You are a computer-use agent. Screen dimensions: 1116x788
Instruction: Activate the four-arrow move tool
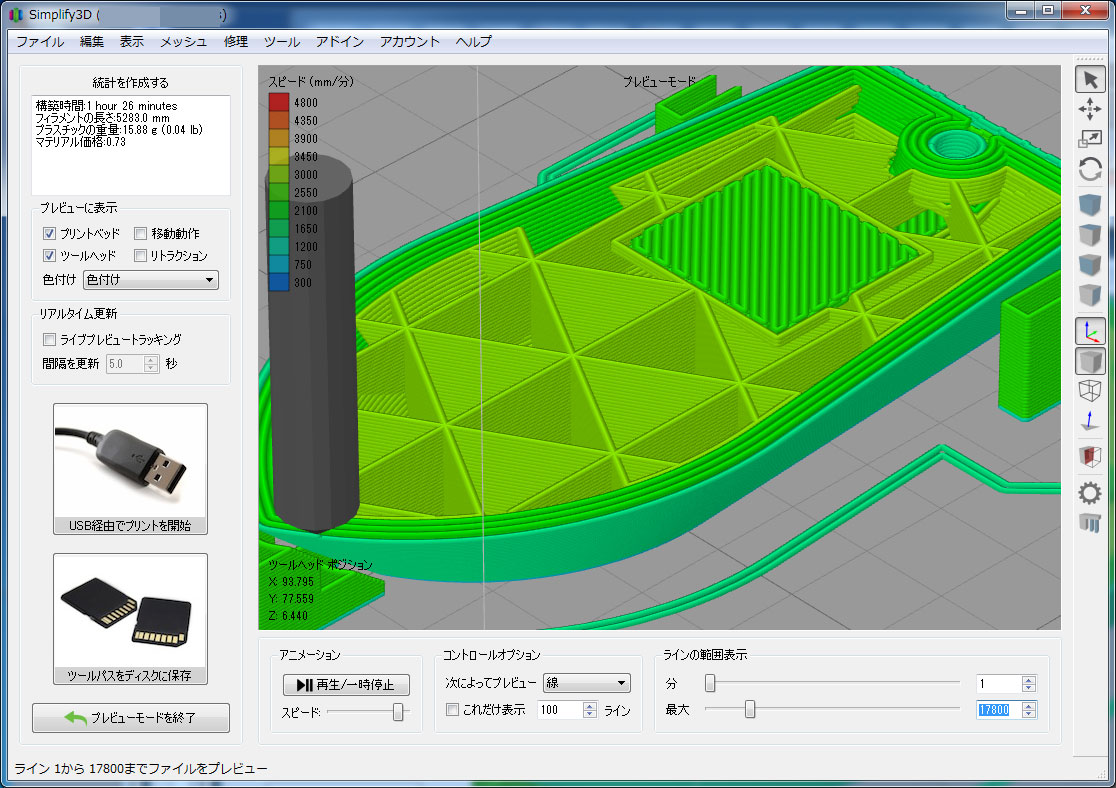tap(1090, 110)
